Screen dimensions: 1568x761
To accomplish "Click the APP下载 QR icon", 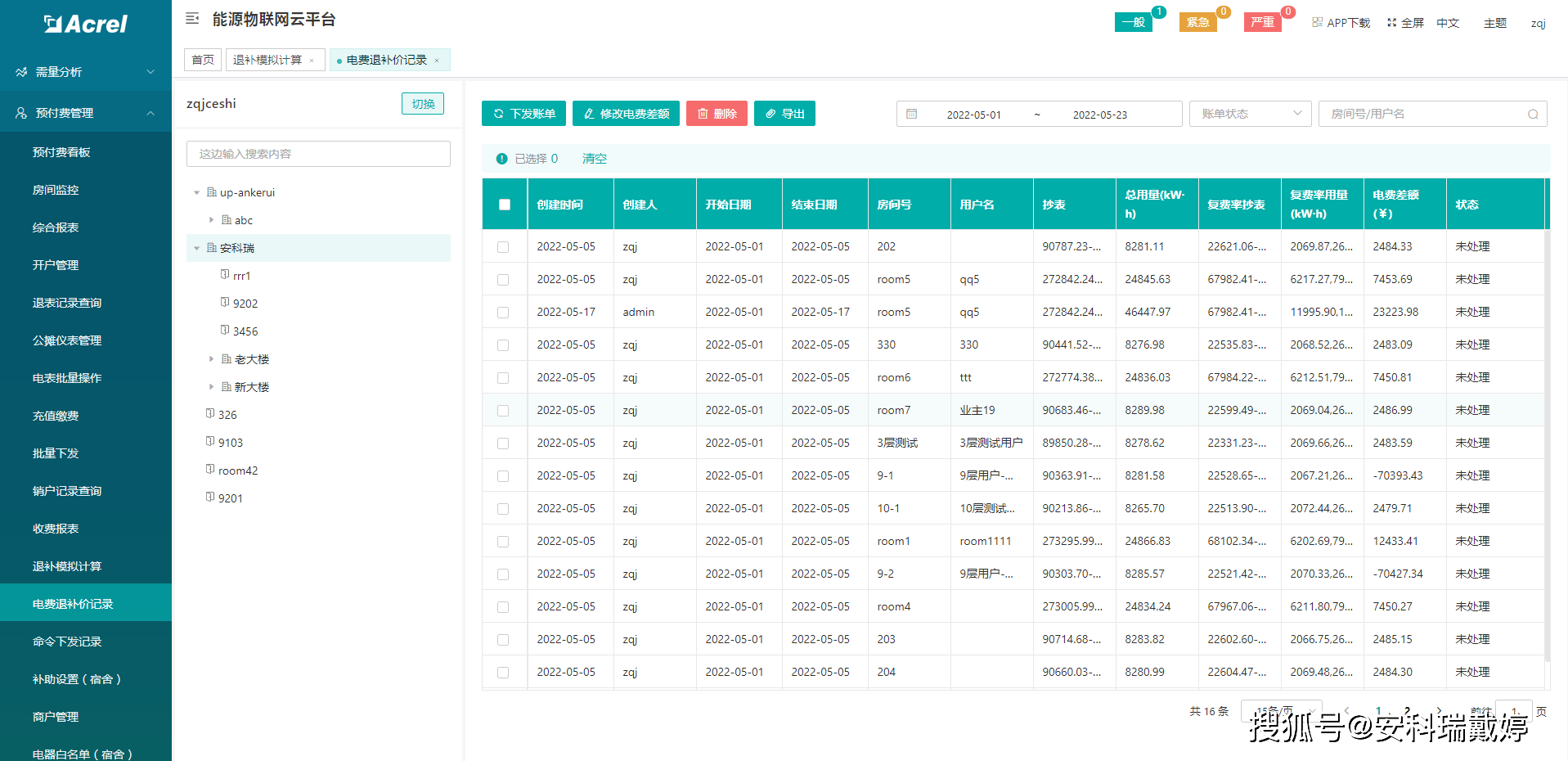I will tap(1317, 23).
